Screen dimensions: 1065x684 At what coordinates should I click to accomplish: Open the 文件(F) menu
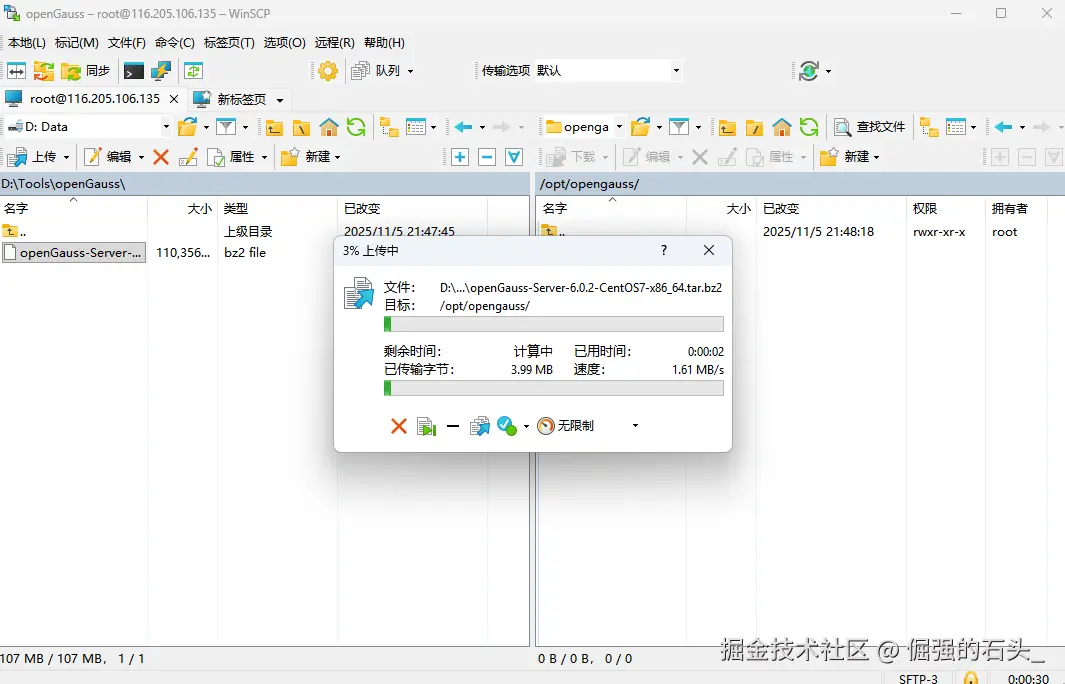[x=126, y=43]
